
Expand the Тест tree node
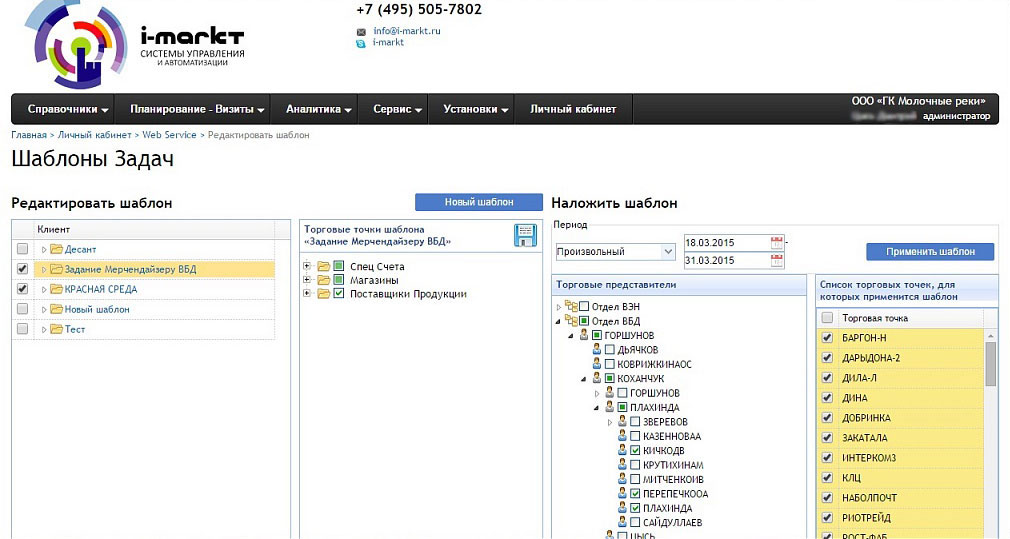point(44,330)
